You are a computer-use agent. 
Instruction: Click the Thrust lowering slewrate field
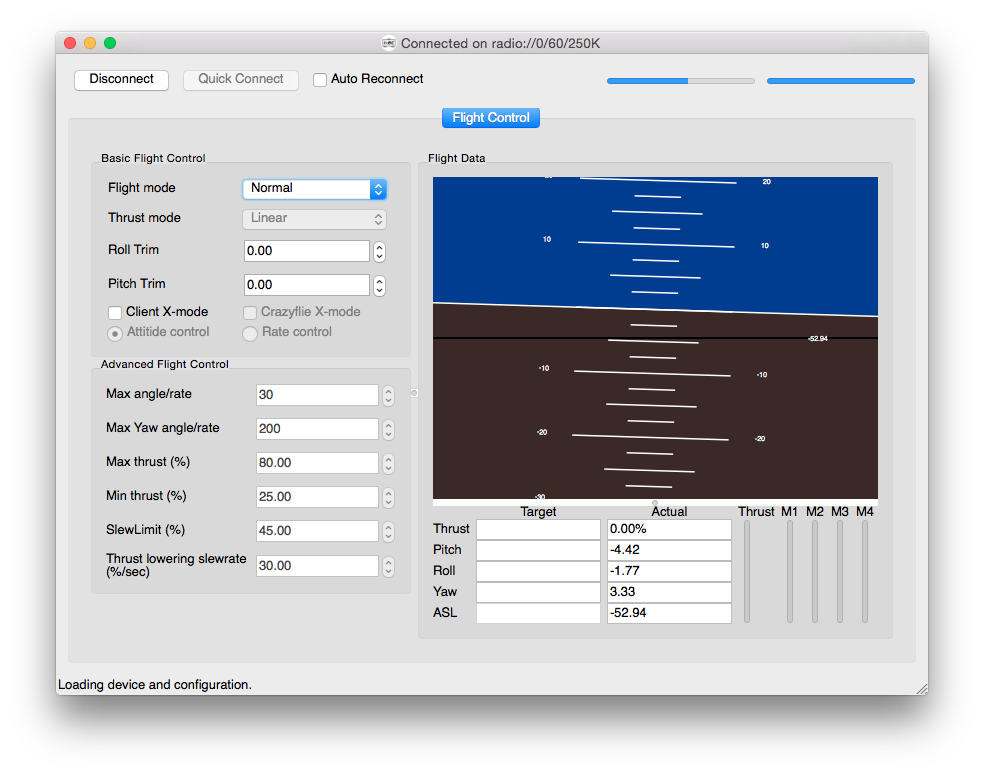click(317, 565)
